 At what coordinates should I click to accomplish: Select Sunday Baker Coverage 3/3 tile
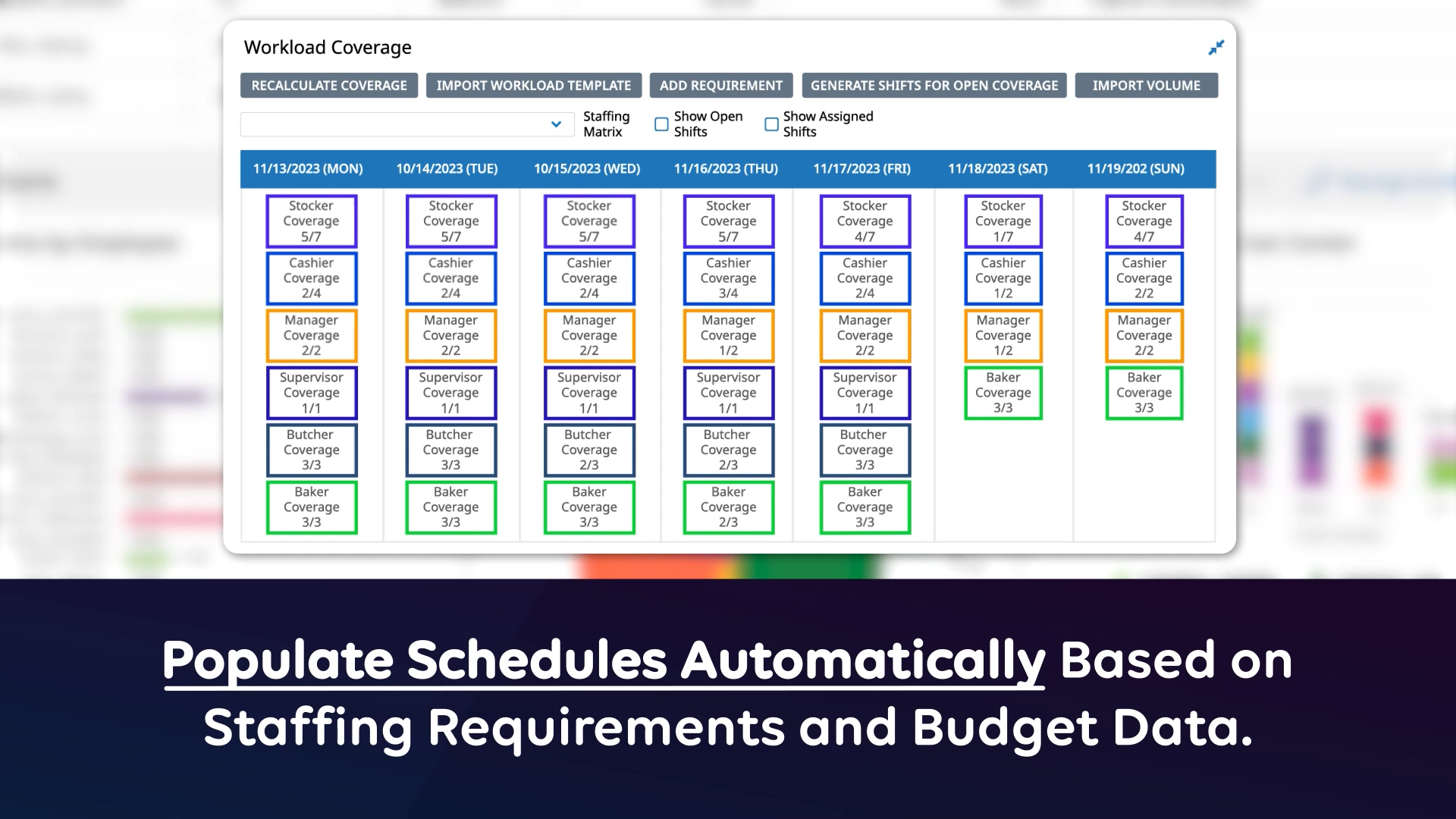1144,393
